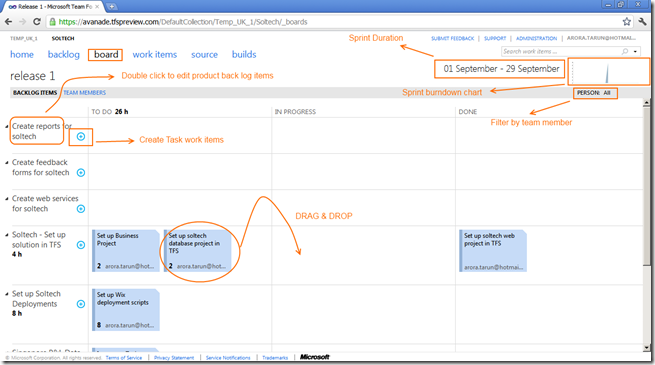Click the Submit Feedback link
This screenshot has width=655, height=365.
coord(452,38)
